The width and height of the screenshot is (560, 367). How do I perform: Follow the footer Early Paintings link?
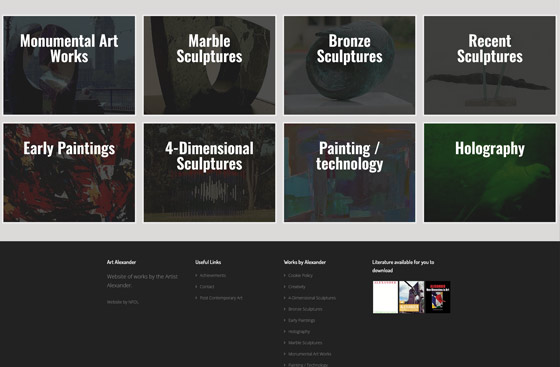301,320
